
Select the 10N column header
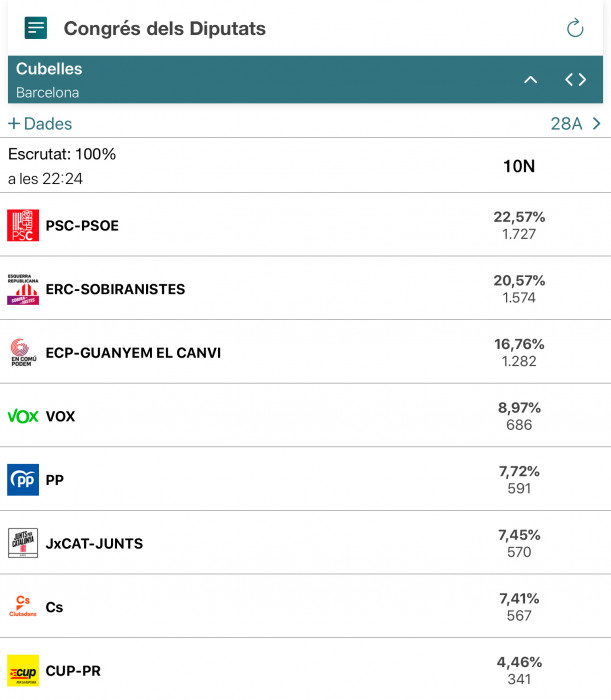(519, 166)
